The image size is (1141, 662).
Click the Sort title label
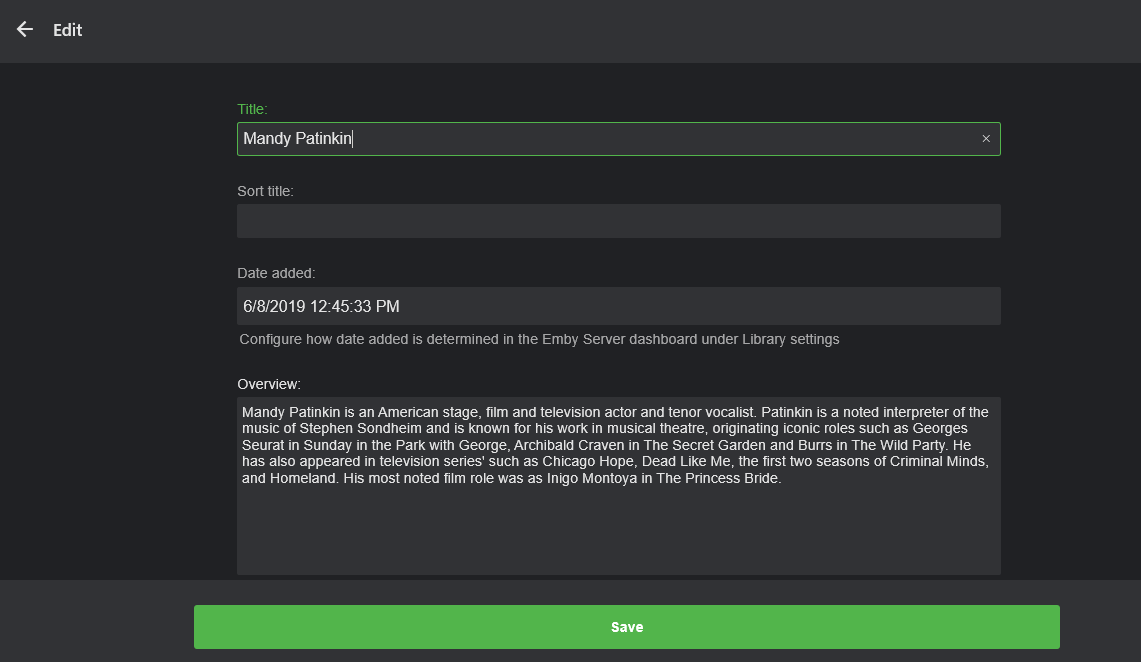coord(265,190)
